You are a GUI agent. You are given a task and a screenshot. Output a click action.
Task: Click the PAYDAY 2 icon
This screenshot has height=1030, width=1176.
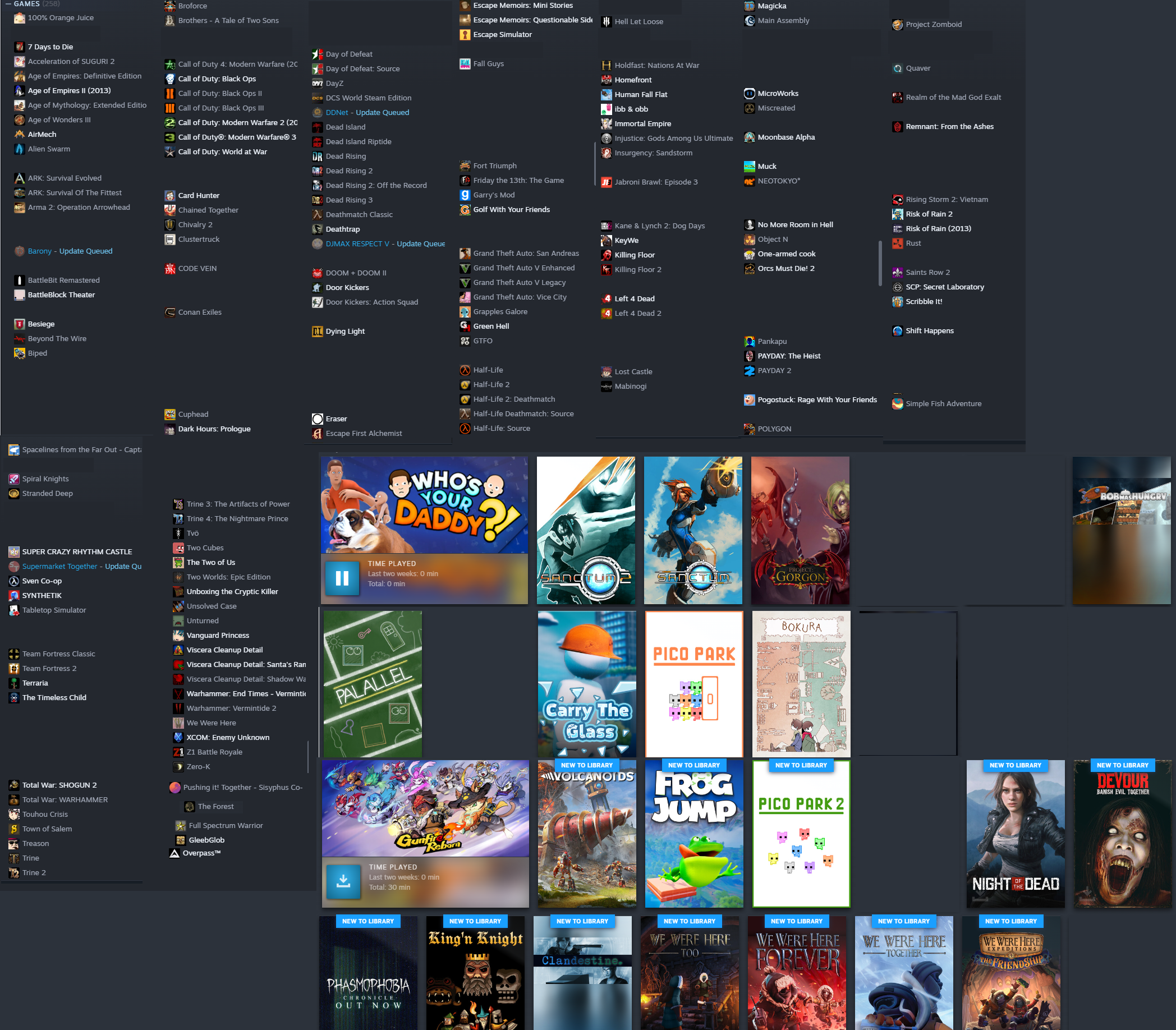coord(750,371)
